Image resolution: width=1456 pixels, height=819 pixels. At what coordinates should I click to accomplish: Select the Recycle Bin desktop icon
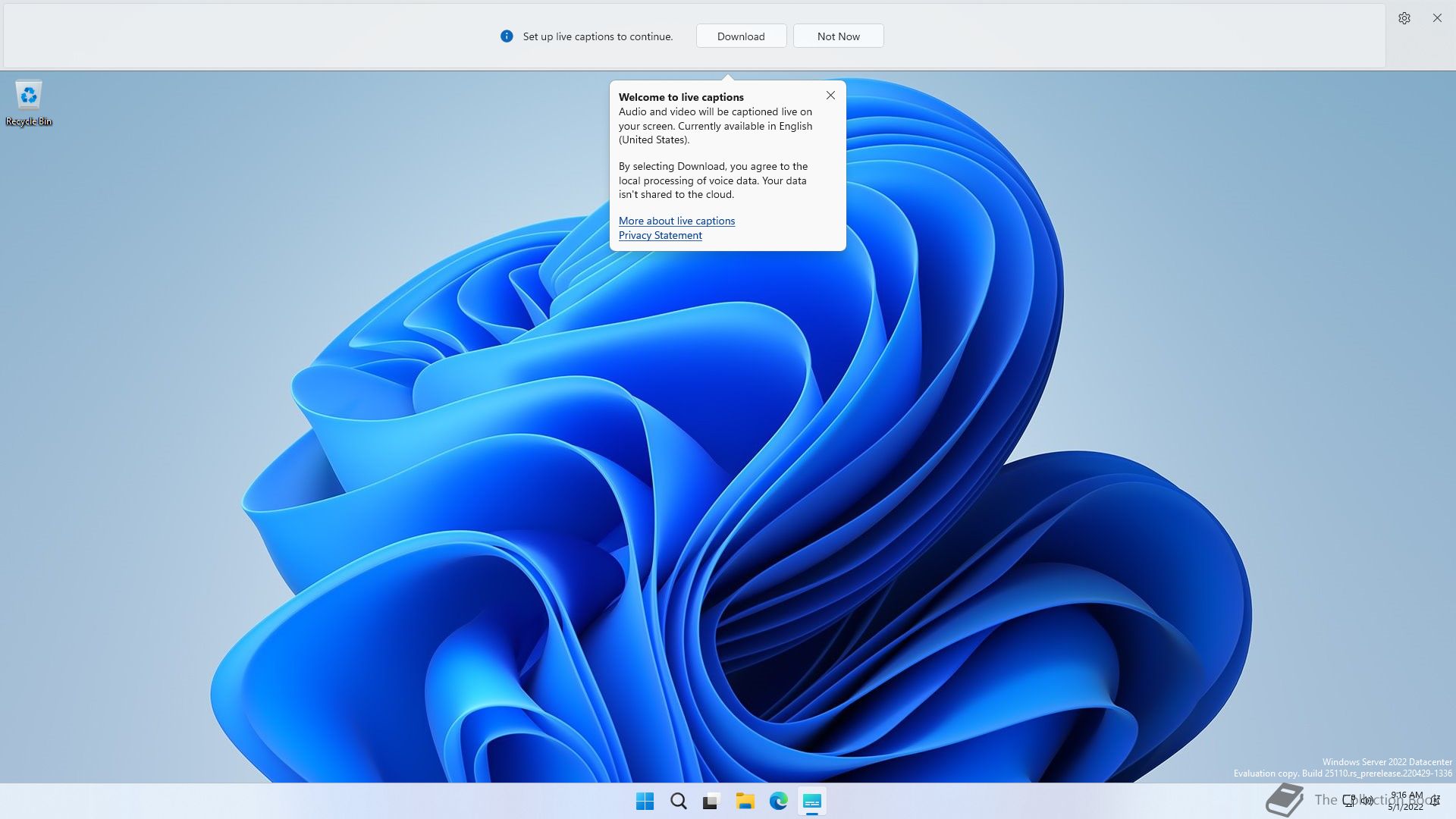[x=29, y=102]
